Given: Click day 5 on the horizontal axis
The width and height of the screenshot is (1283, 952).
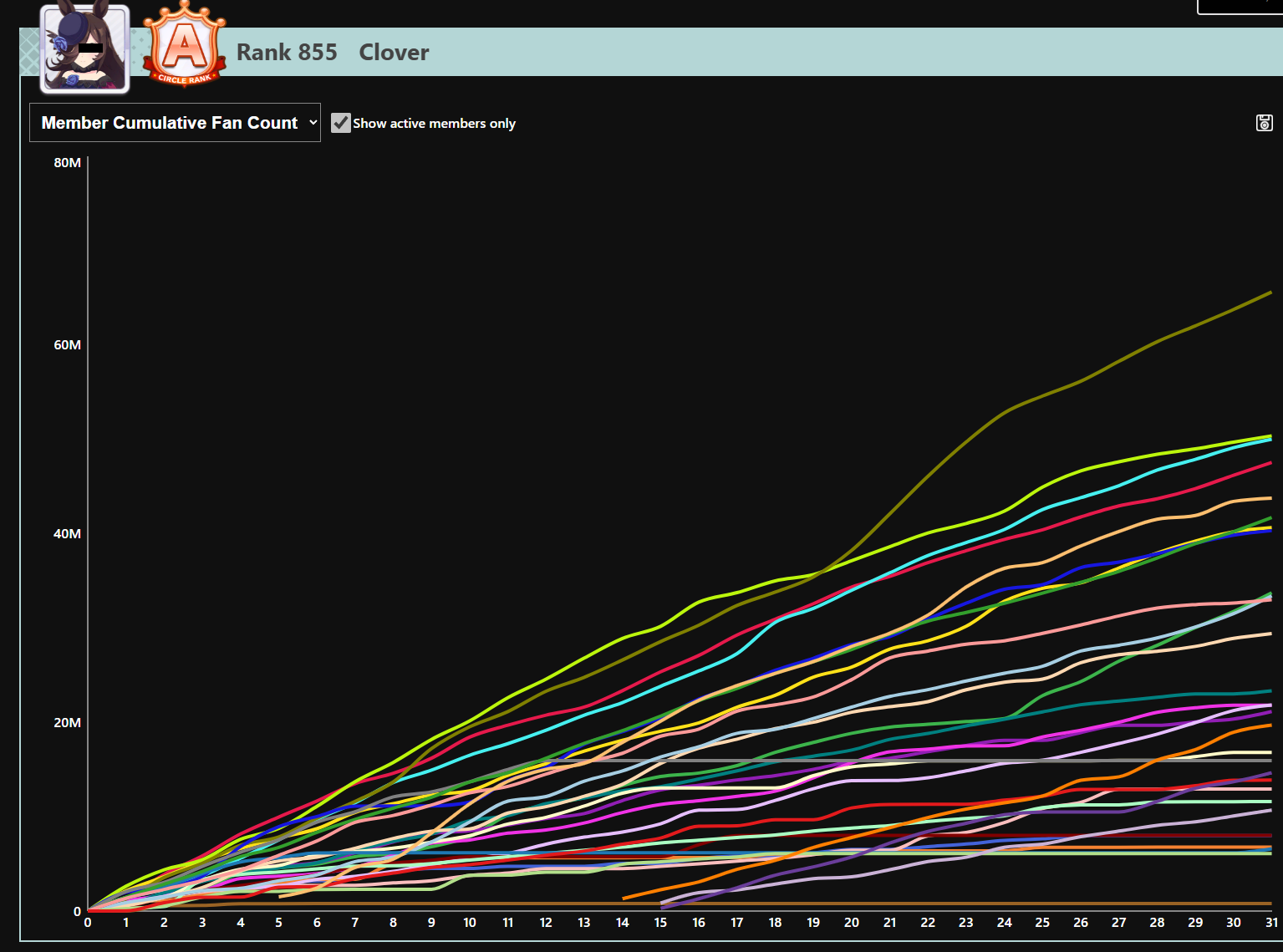Looking at the screenshot, I should (279, 923).
